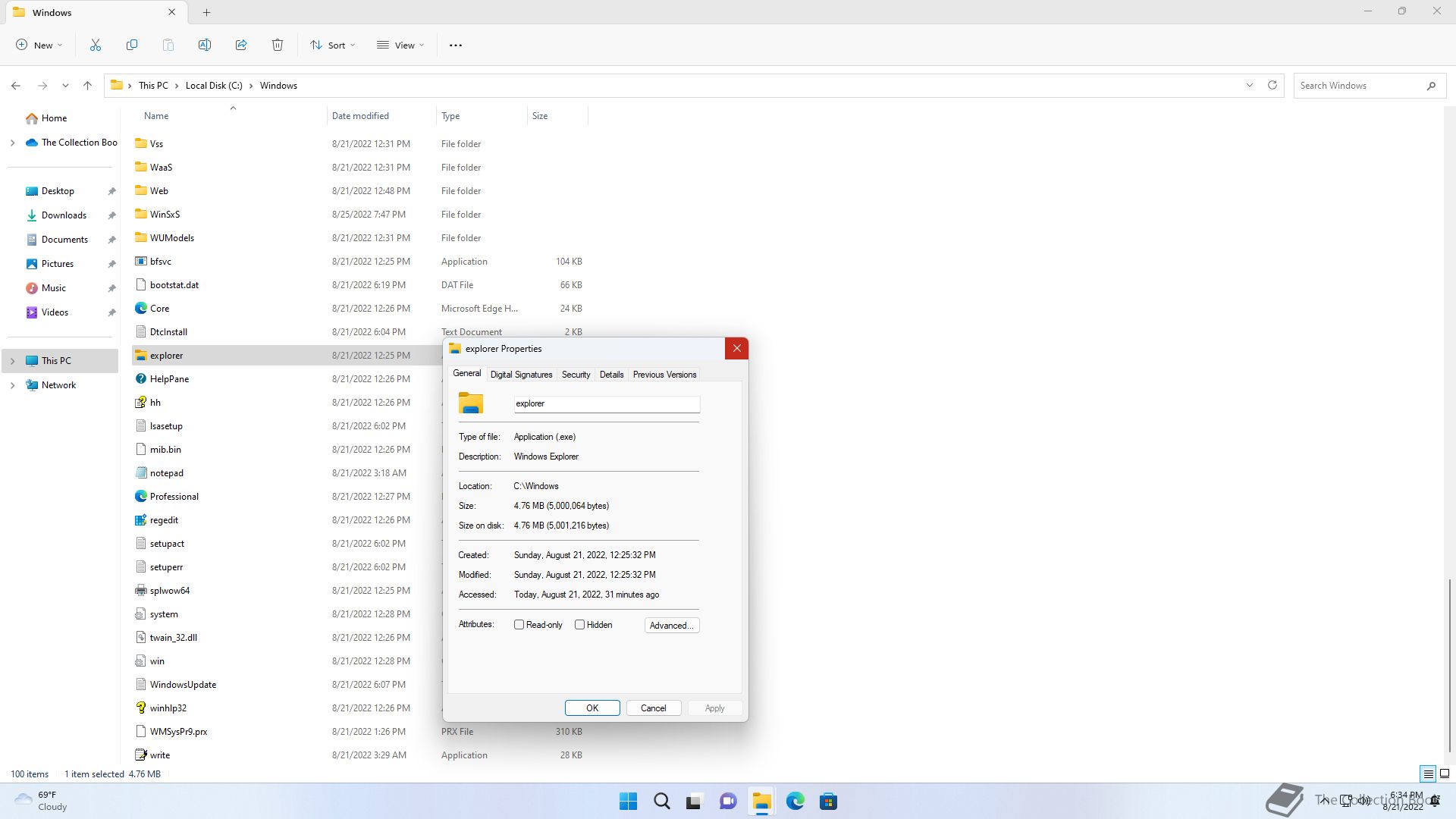
Task: Open the Chat app from taskbar
Action: coord(728,802)
